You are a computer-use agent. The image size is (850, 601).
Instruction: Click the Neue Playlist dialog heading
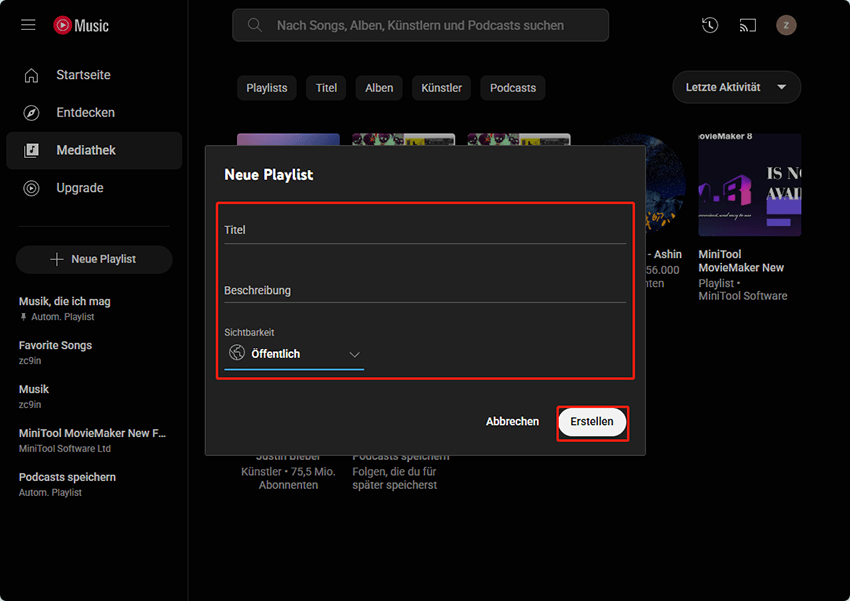point(269,175)
